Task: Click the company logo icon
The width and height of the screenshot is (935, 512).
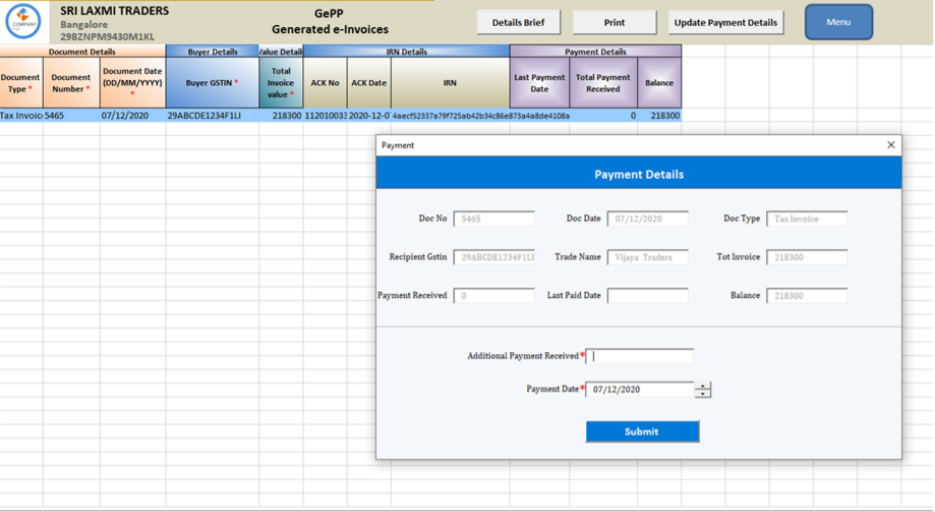Action: coord(24,21)
